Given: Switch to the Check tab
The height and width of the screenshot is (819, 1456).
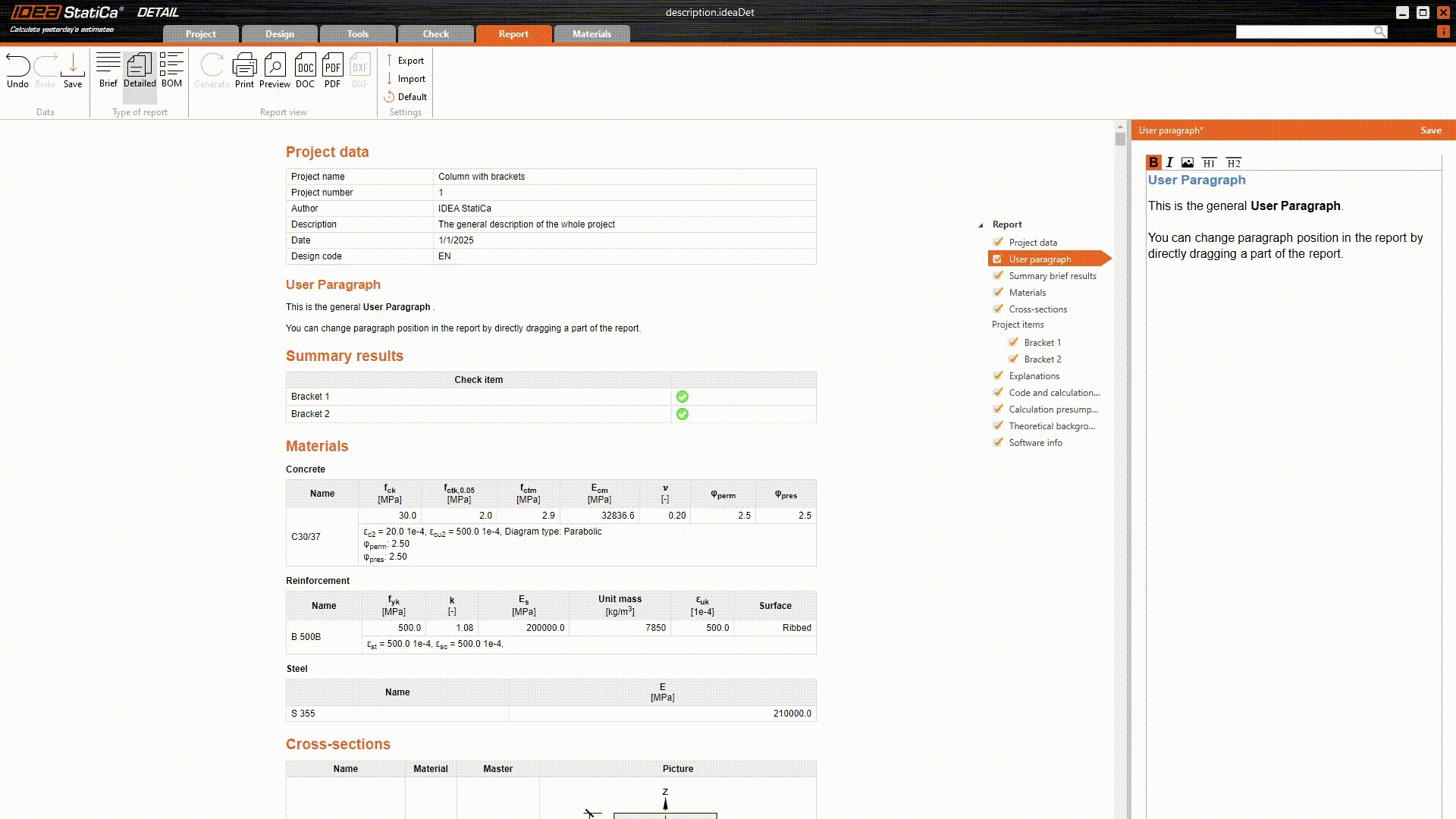Looking at the screenshot, I should tap(435, 34).
